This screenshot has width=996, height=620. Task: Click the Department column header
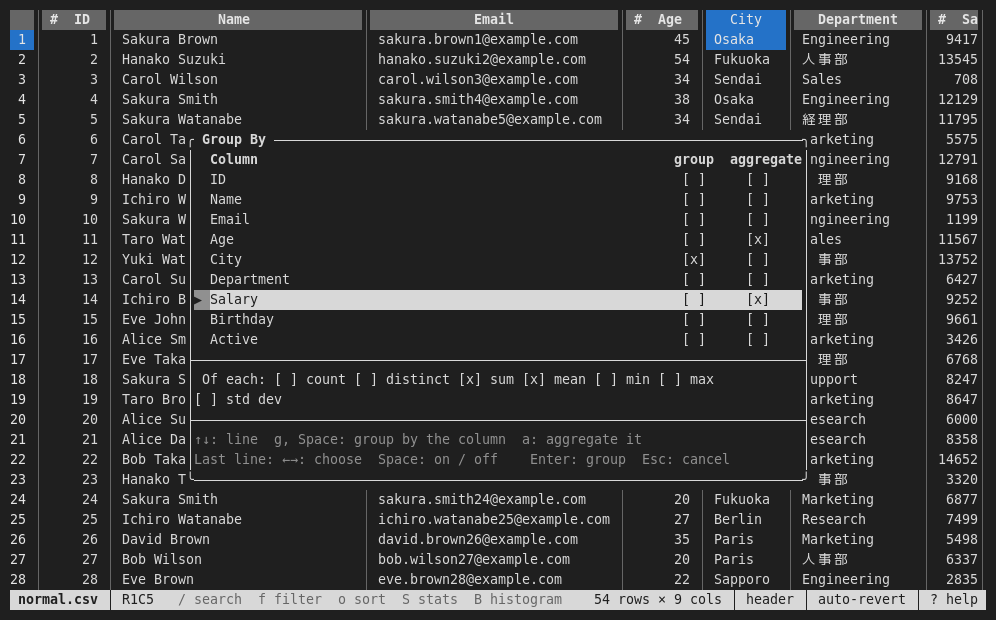(x=858, y=20)
